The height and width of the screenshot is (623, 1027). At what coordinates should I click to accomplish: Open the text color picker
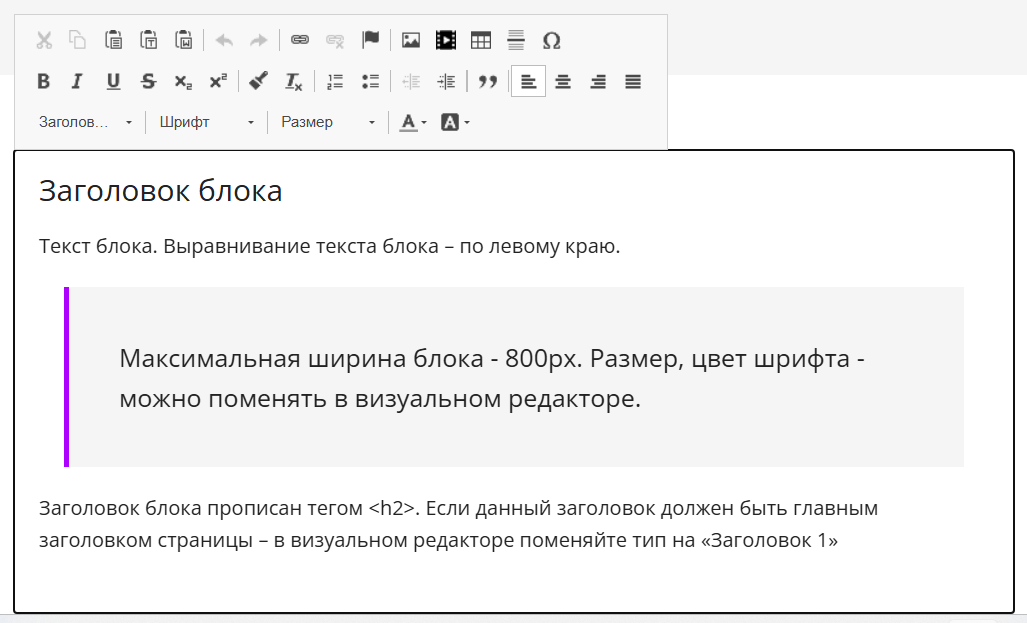[413, 122]
